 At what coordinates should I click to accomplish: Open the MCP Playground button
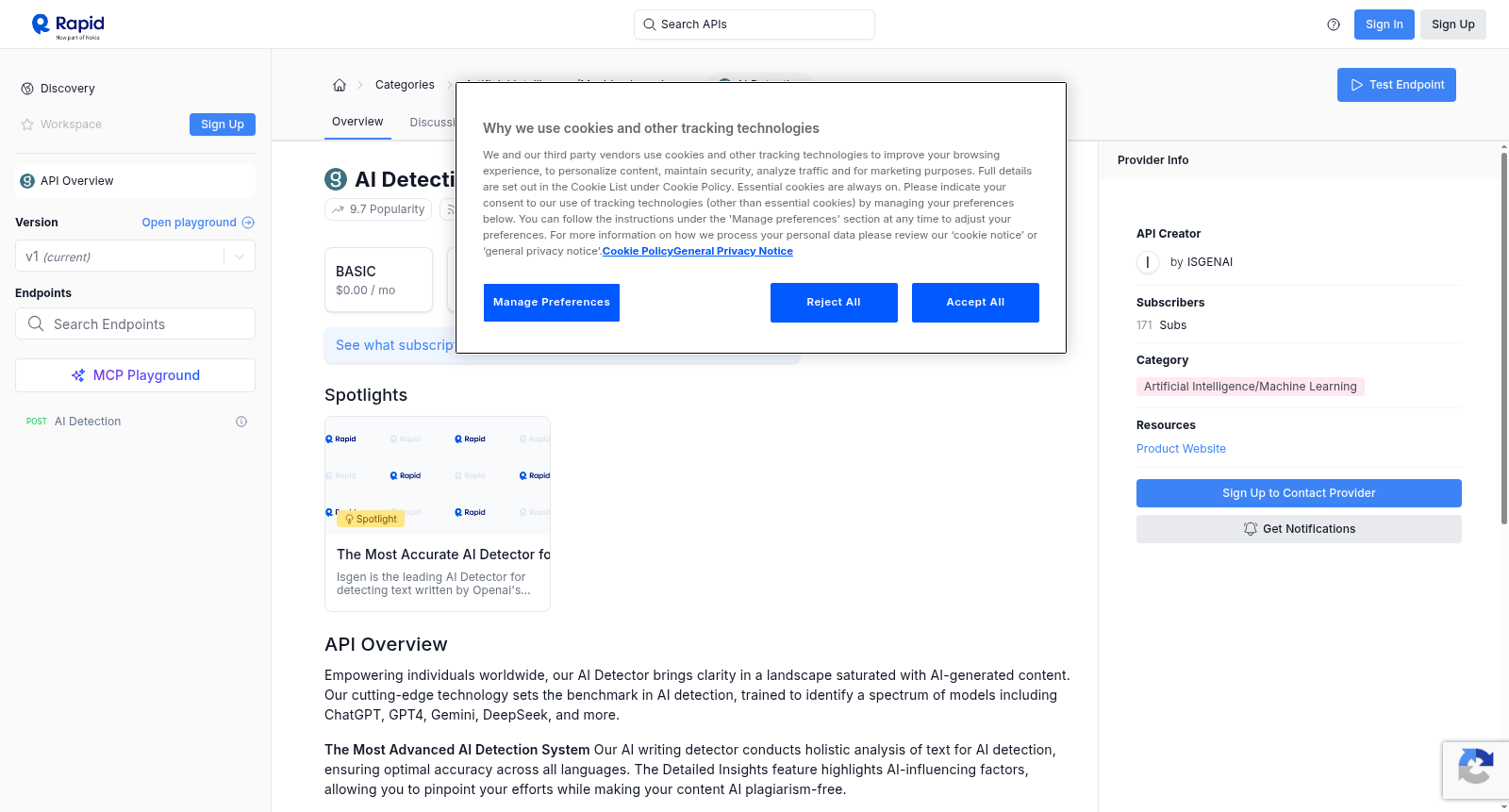[x=135, y=375]
